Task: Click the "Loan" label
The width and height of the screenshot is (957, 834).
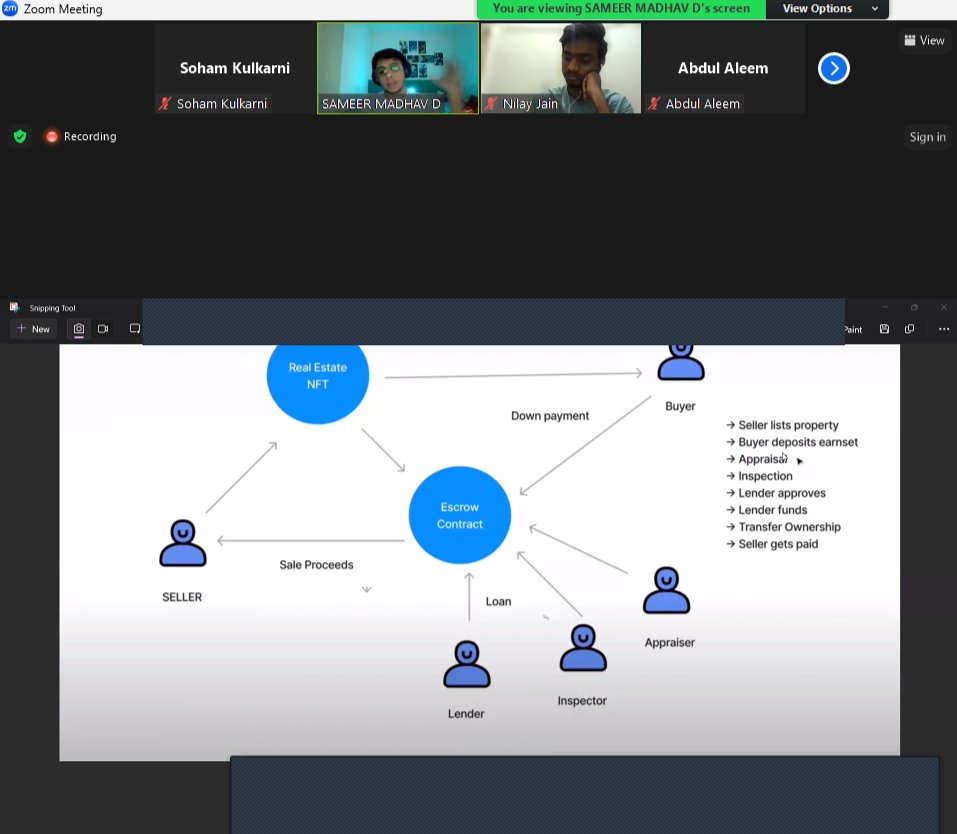Action: [x=499, y=601]
